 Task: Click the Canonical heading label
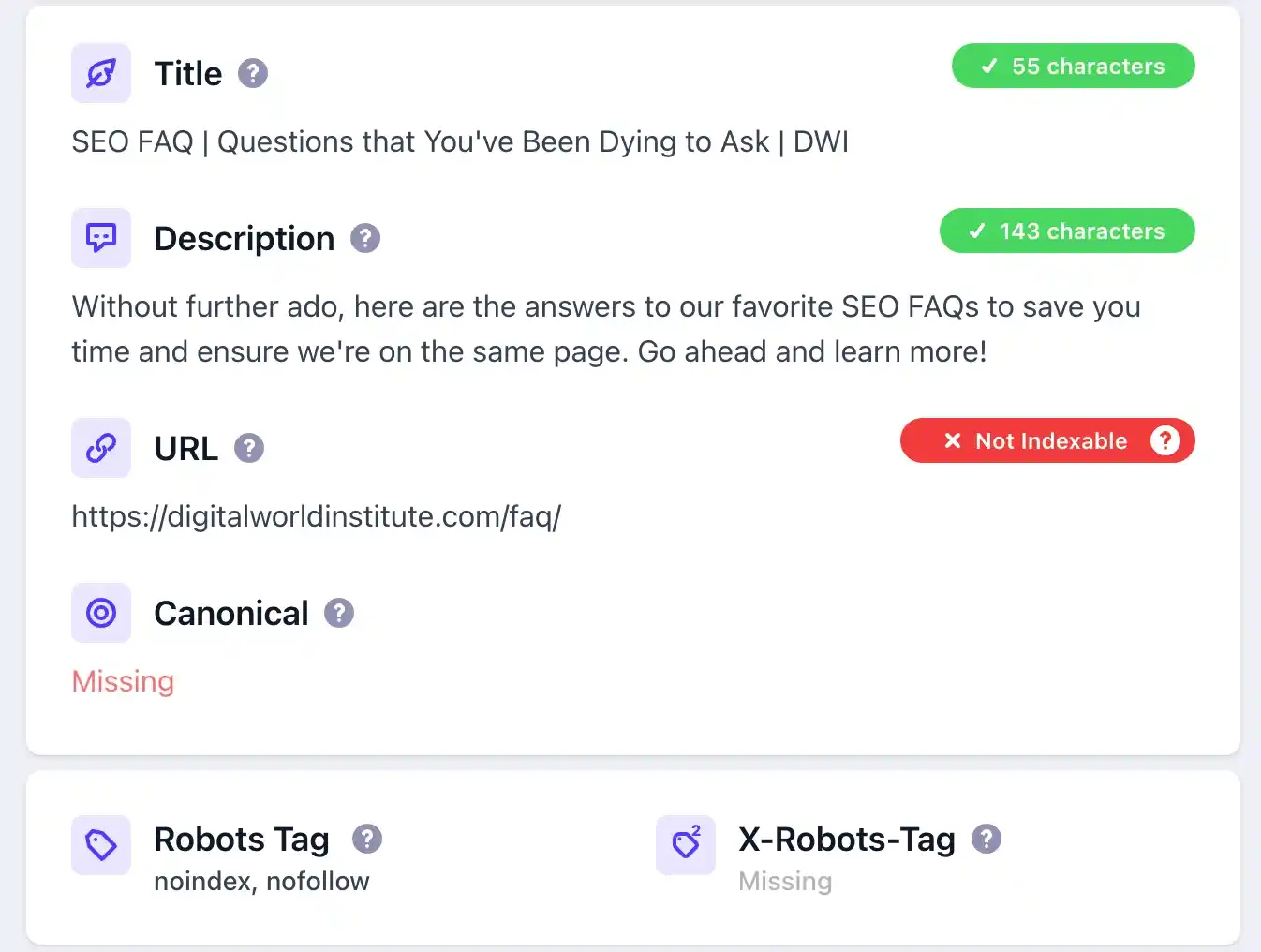tap(231, 613)
